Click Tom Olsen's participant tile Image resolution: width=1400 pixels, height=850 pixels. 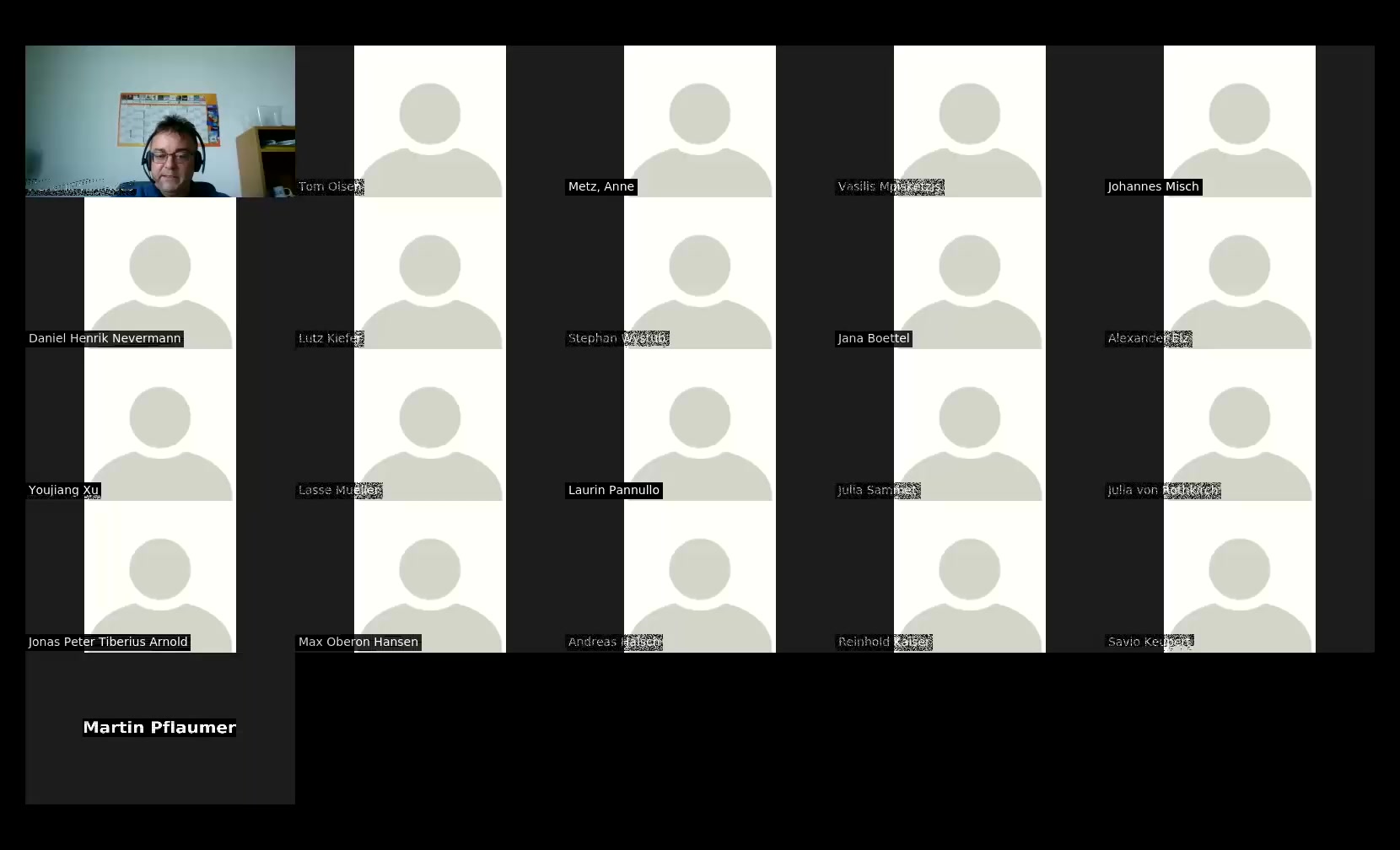[429, 121]
